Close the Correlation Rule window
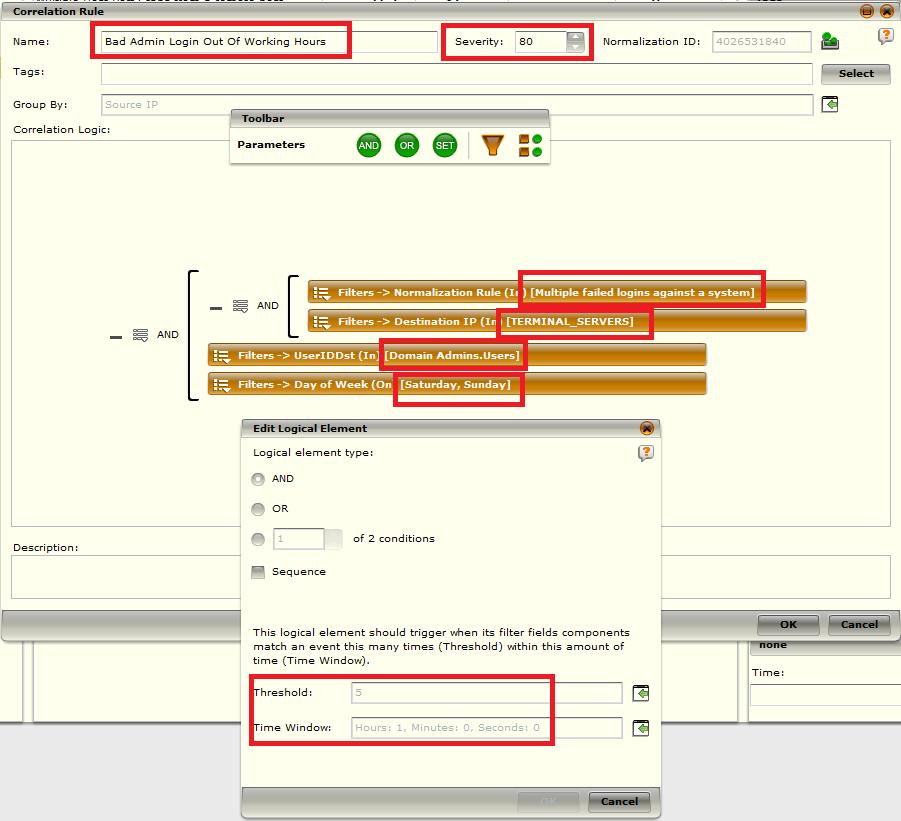The image size is (901, 821). (x=887, y=11)
